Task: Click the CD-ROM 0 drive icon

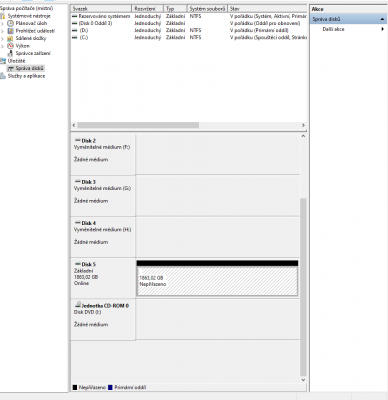Action: (x=78, y=305)
